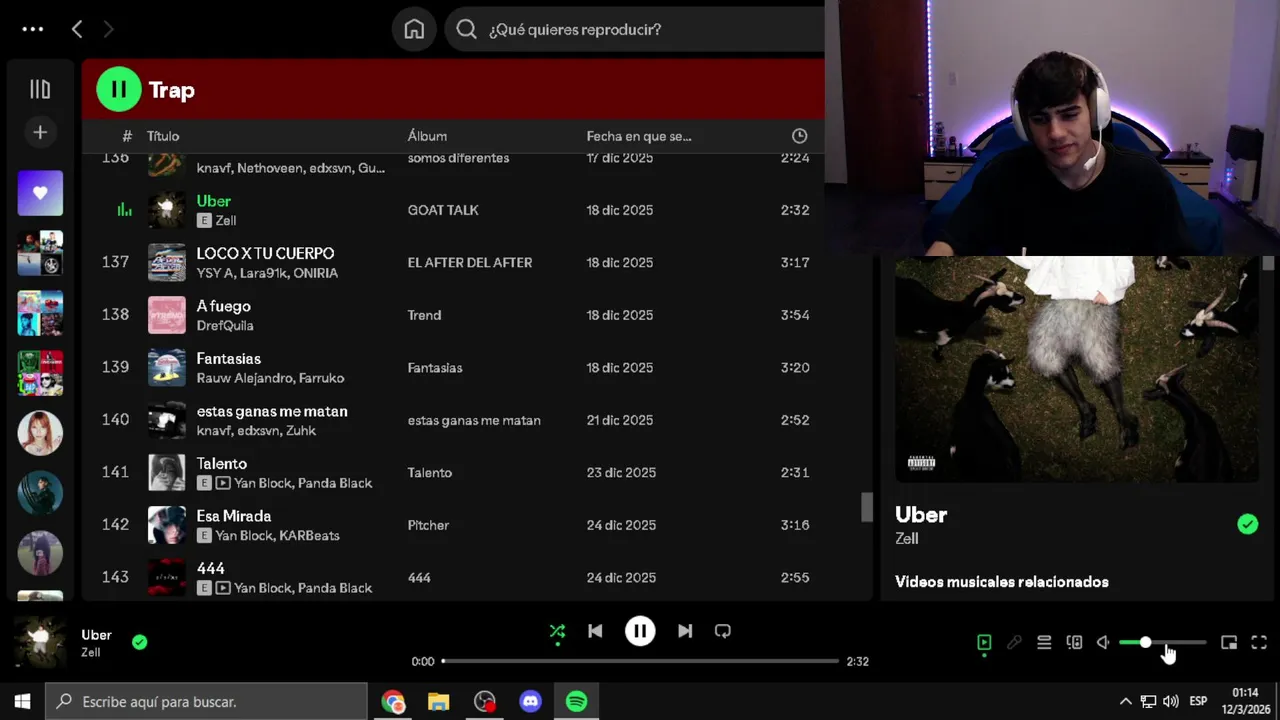
Task: Open the play queue
Action: pyautogui.click(x=1044, y=643)
